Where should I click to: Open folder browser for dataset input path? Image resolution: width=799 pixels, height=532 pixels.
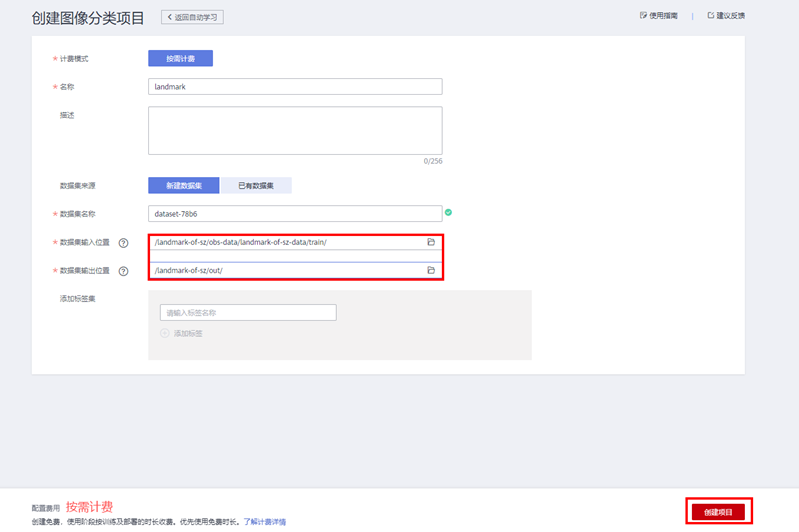point(431,242)
